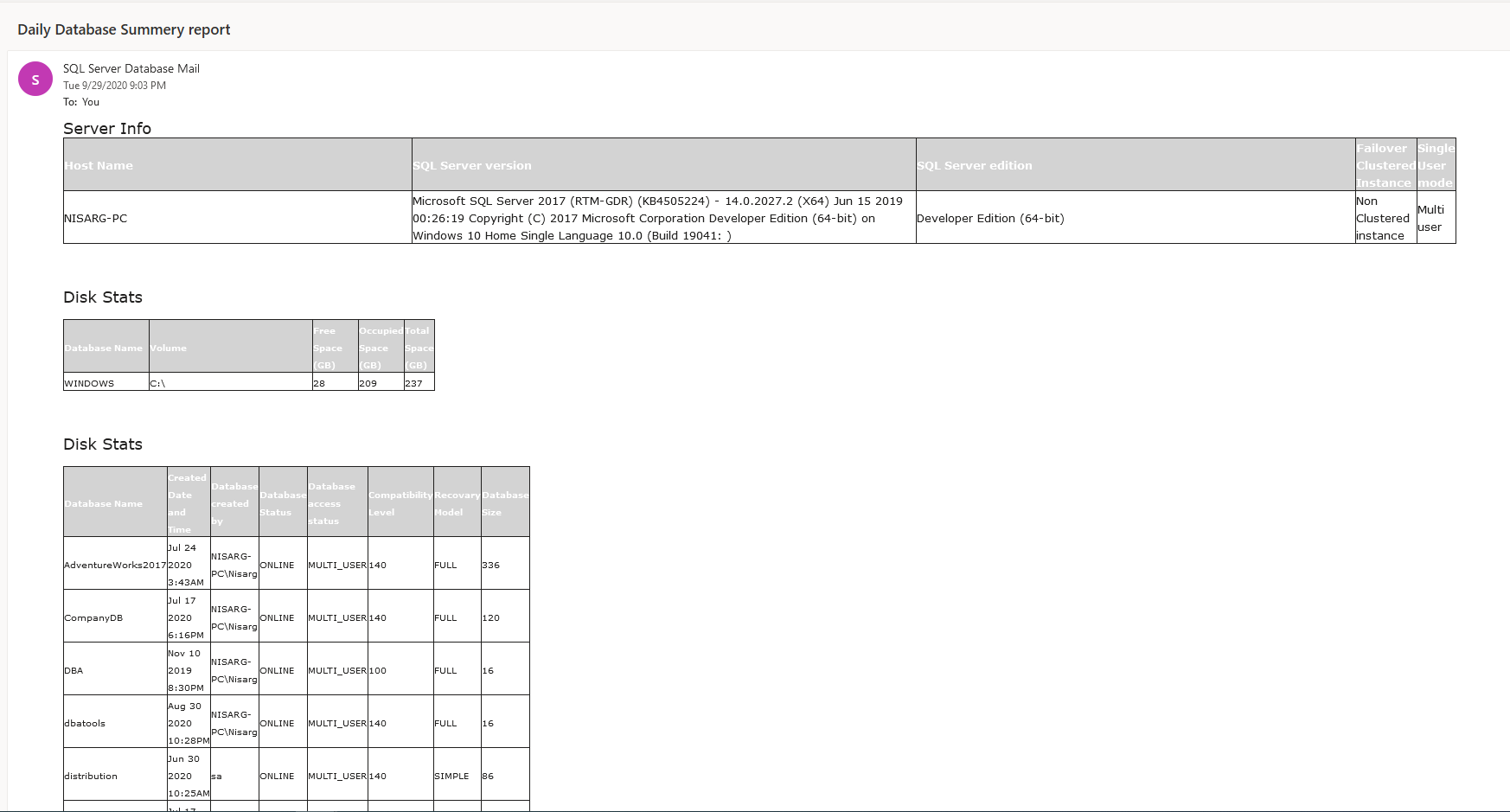Click the database size '16' in the DBA row
Image resolution: width=1510 pixels, height=812 pixels.
point(505,669)
